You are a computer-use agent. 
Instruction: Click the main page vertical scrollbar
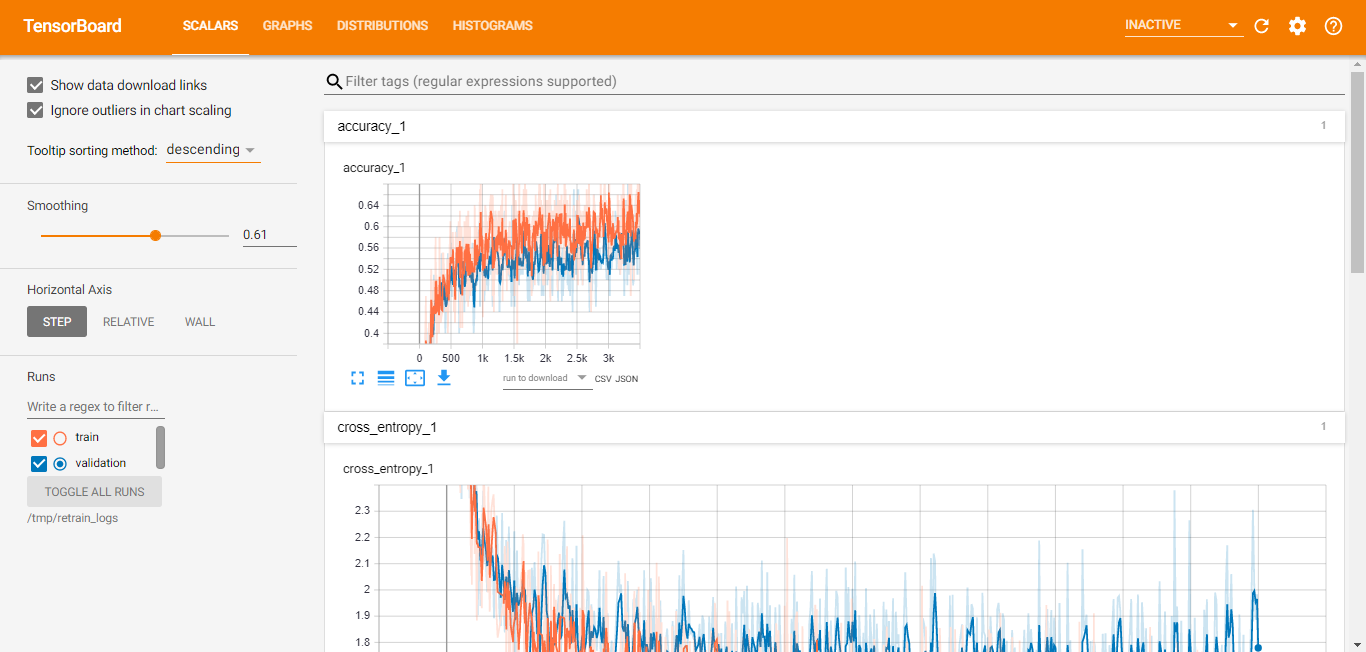pos(1357,170)
